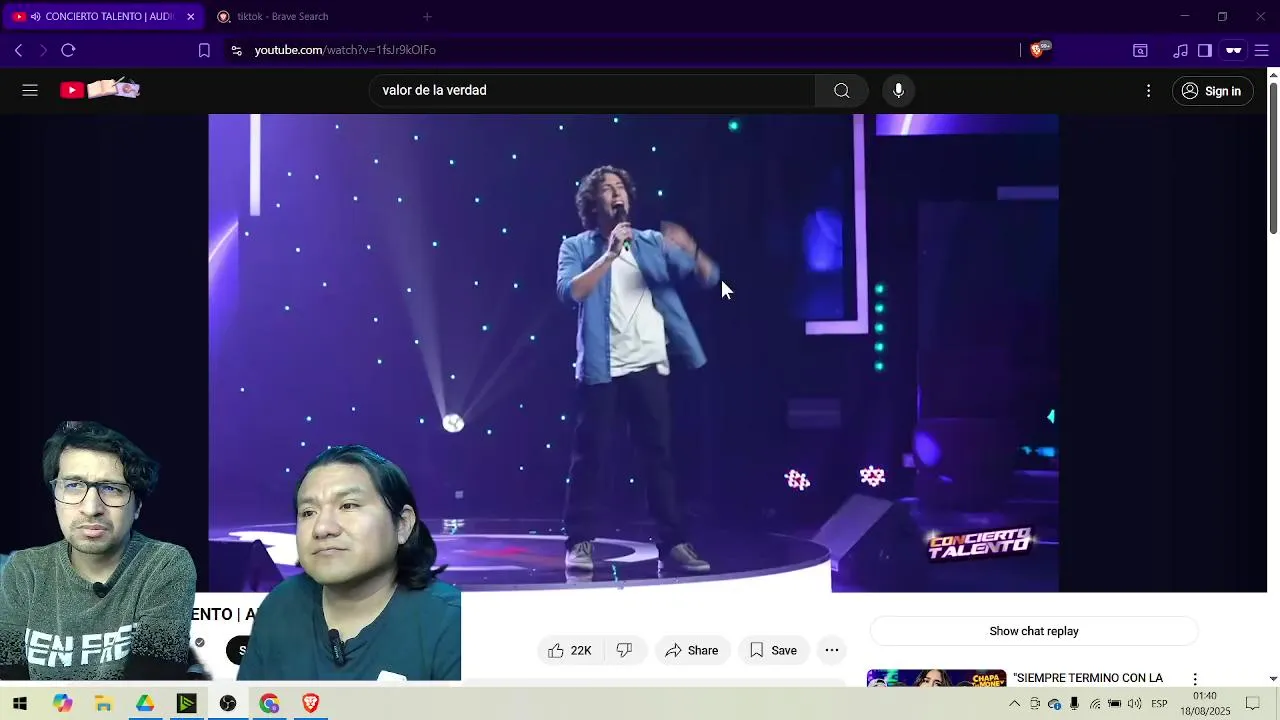Show hidden system tray icons

tap(1014, 704)
